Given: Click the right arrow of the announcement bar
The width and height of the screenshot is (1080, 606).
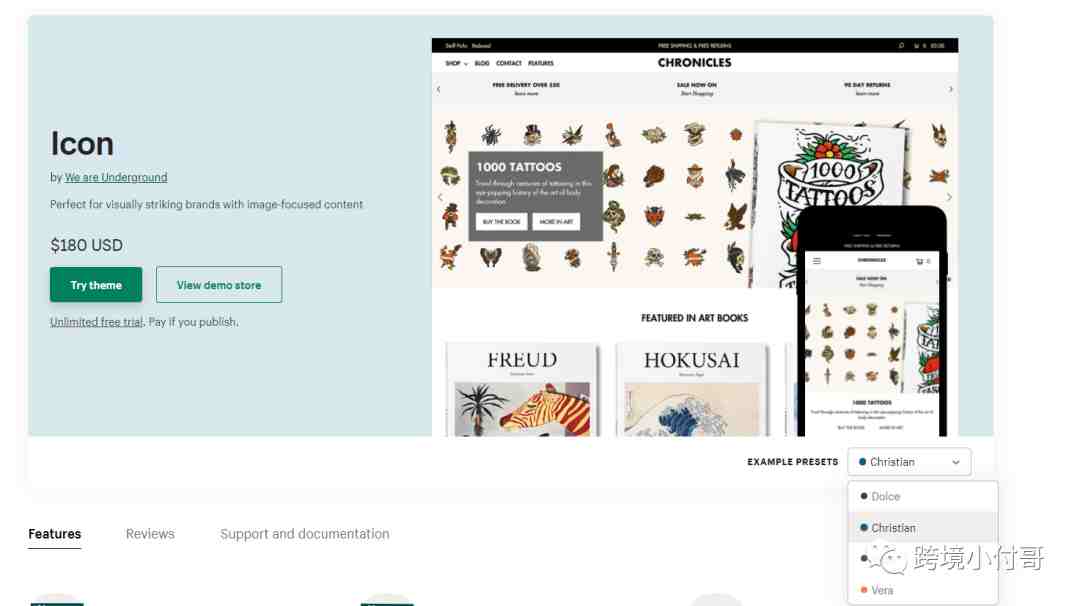Looking at the screenshot, I should click(x=951, y=89).
